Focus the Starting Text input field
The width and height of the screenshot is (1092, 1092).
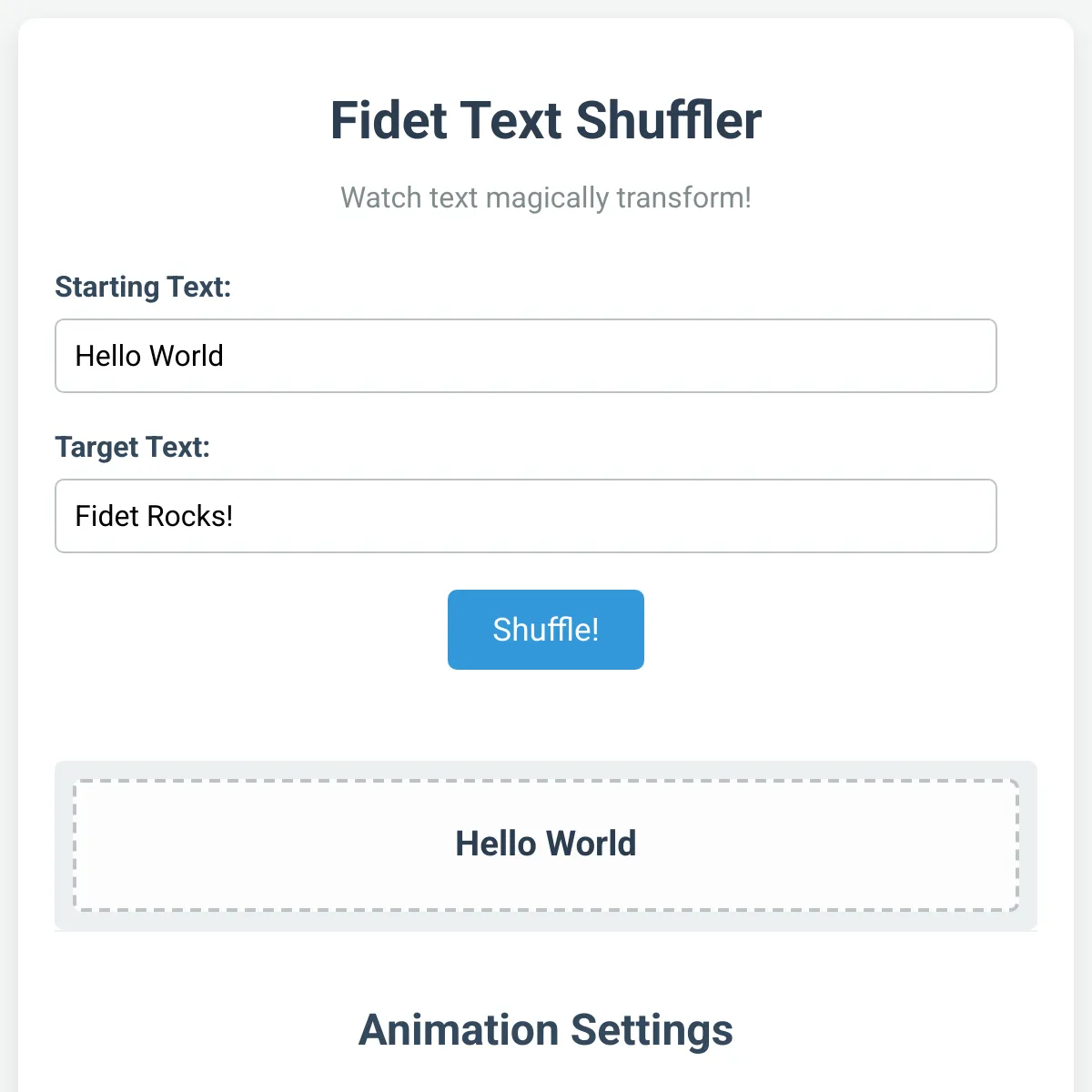point(526,356)
